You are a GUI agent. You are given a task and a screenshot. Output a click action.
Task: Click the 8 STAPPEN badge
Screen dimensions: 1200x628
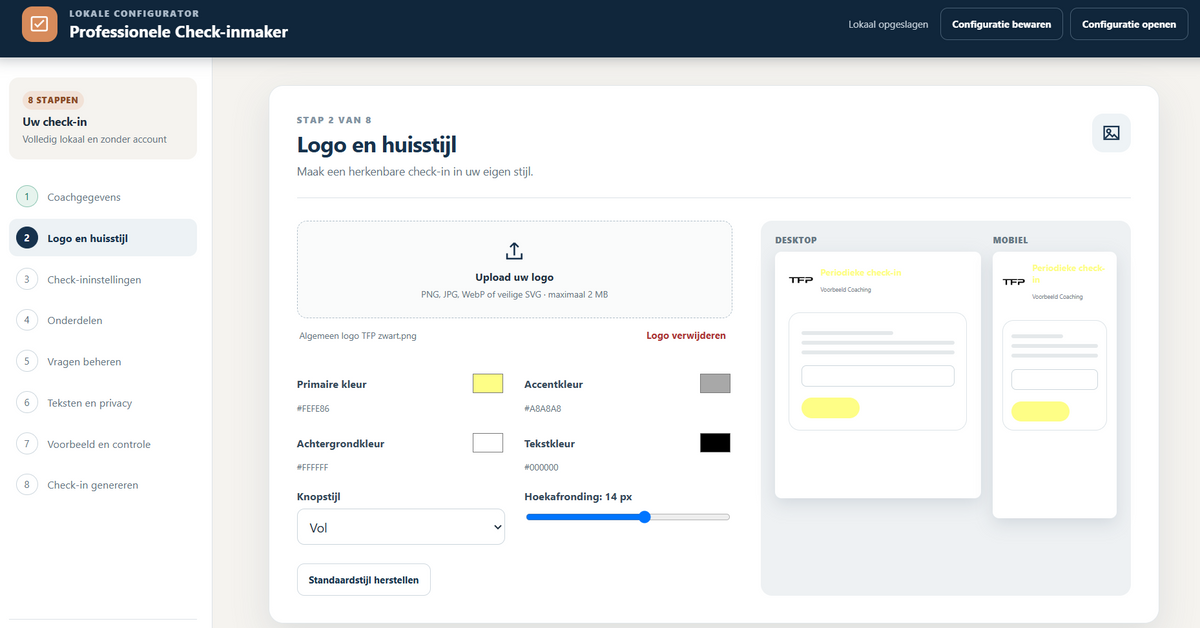[54, 100]
